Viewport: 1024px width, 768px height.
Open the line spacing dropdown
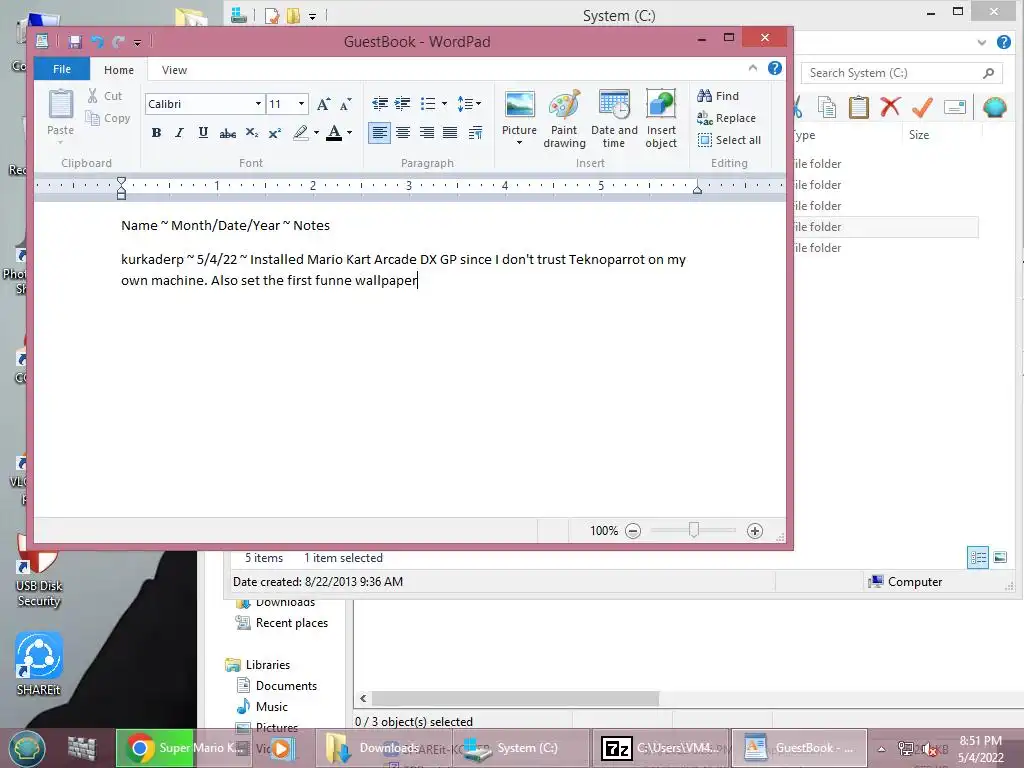coord(469,104)
